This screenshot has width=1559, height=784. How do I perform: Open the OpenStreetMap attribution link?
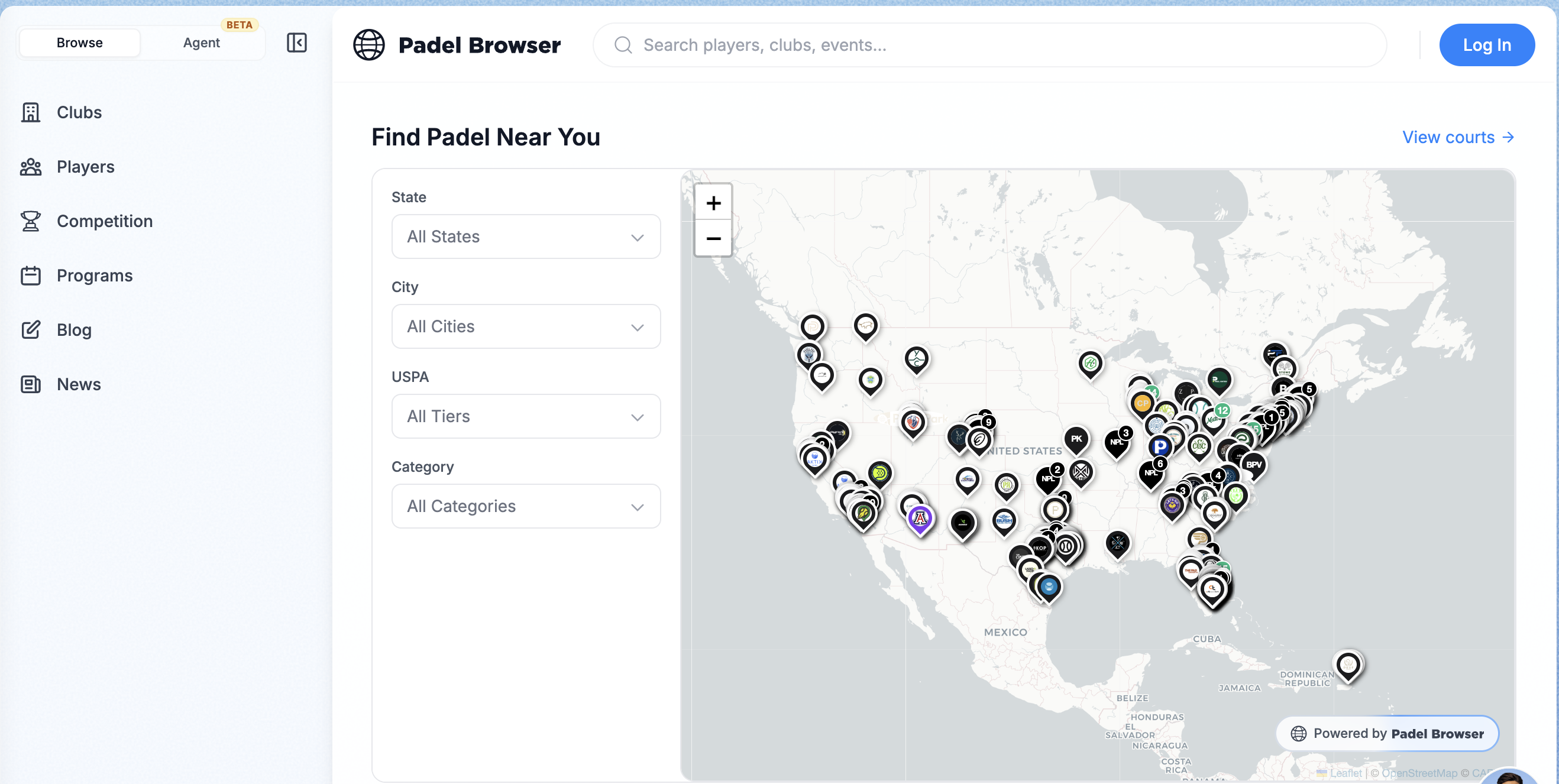coord(1419,773)
